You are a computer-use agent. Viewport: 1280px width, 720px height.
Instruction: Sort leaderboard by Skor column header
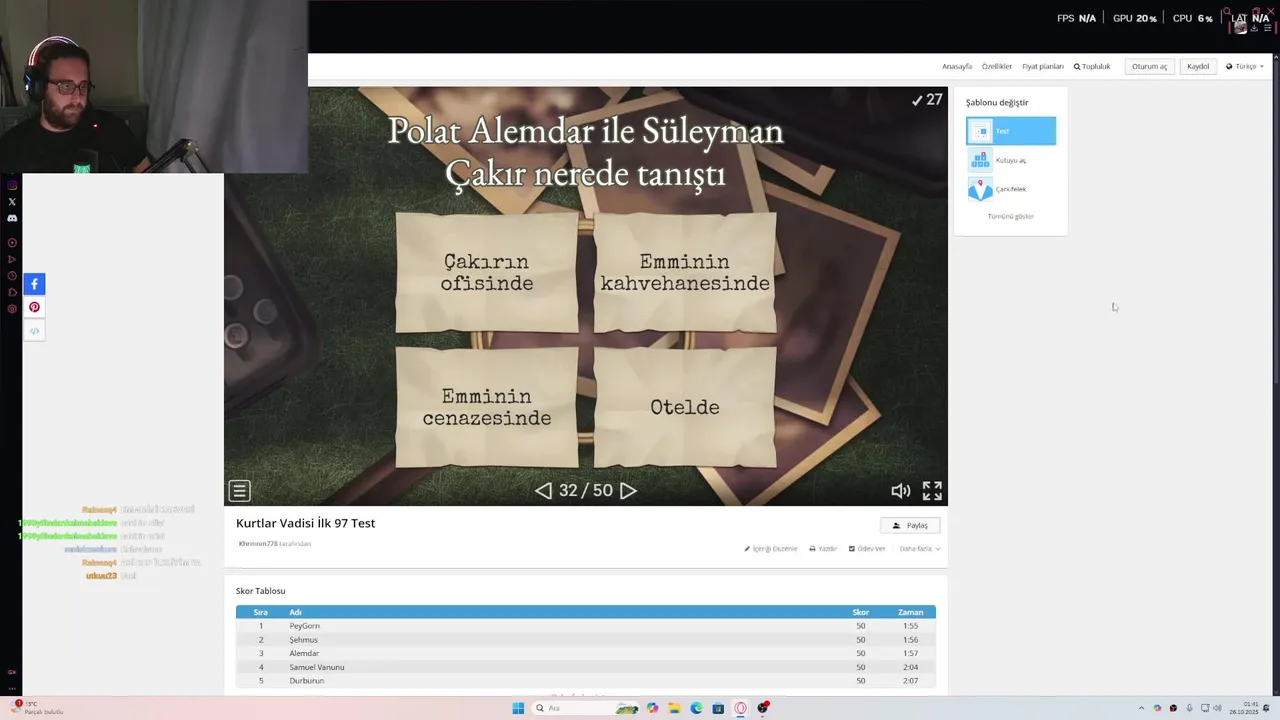[860, 612]
